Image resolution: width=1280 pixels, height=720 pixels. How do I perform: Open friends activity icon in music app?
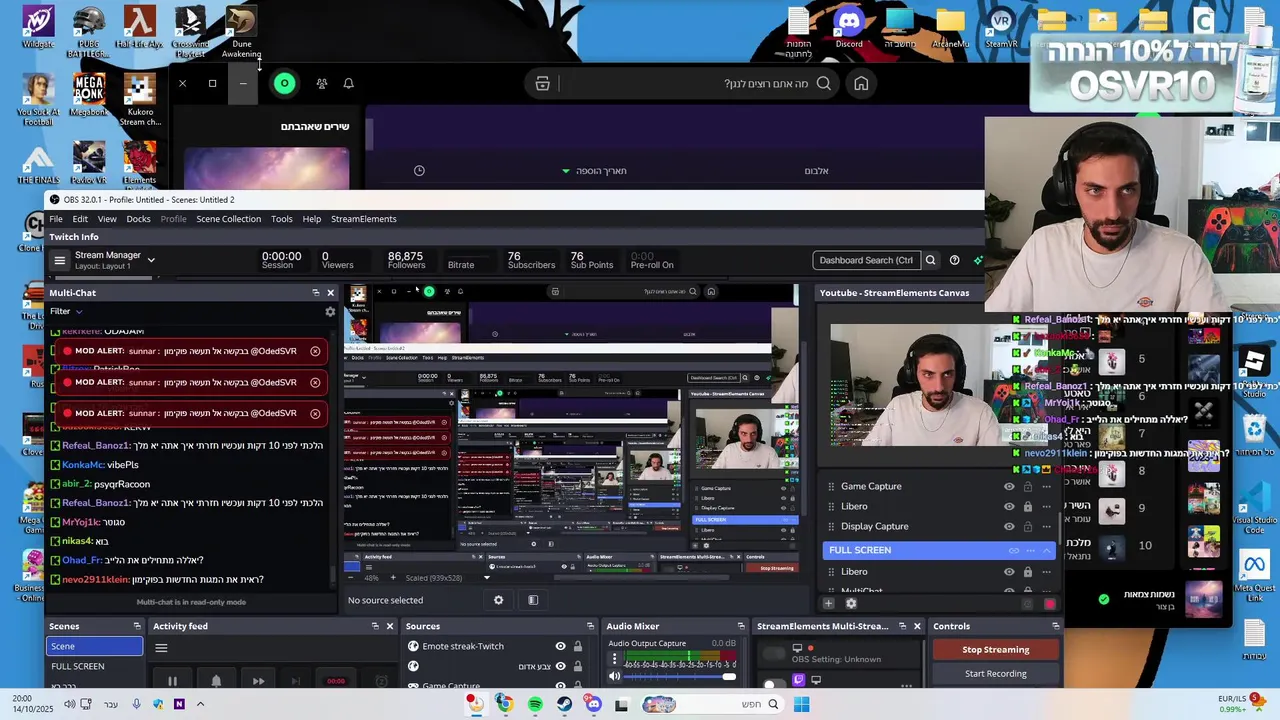point(321,84)
